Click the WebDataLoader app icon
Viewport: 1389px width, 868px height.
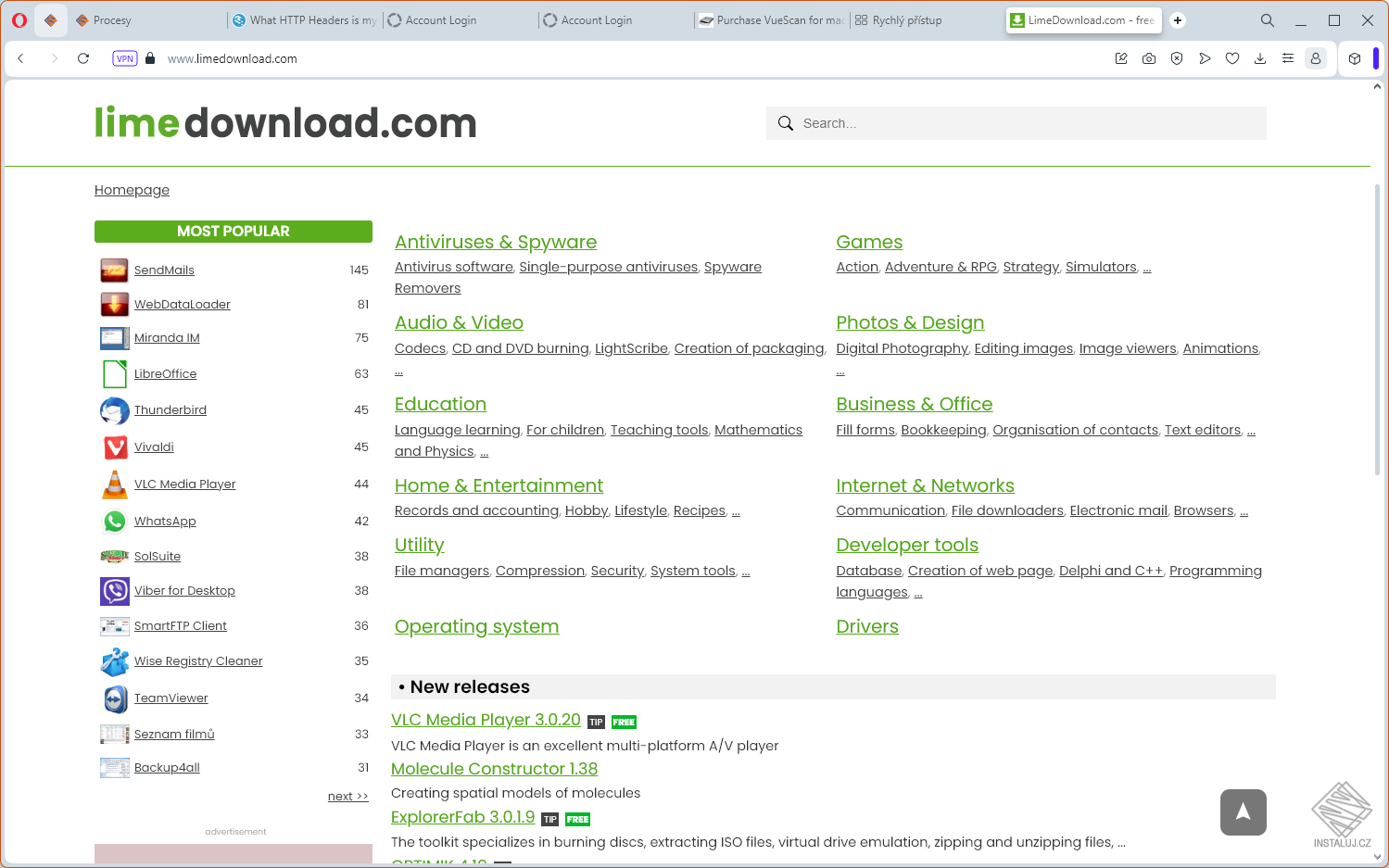114,304
